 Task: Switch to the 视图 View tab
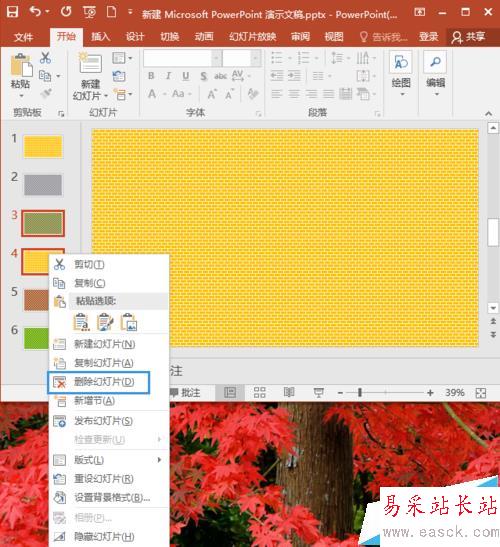pyautogui.click(x=334, y=37)
